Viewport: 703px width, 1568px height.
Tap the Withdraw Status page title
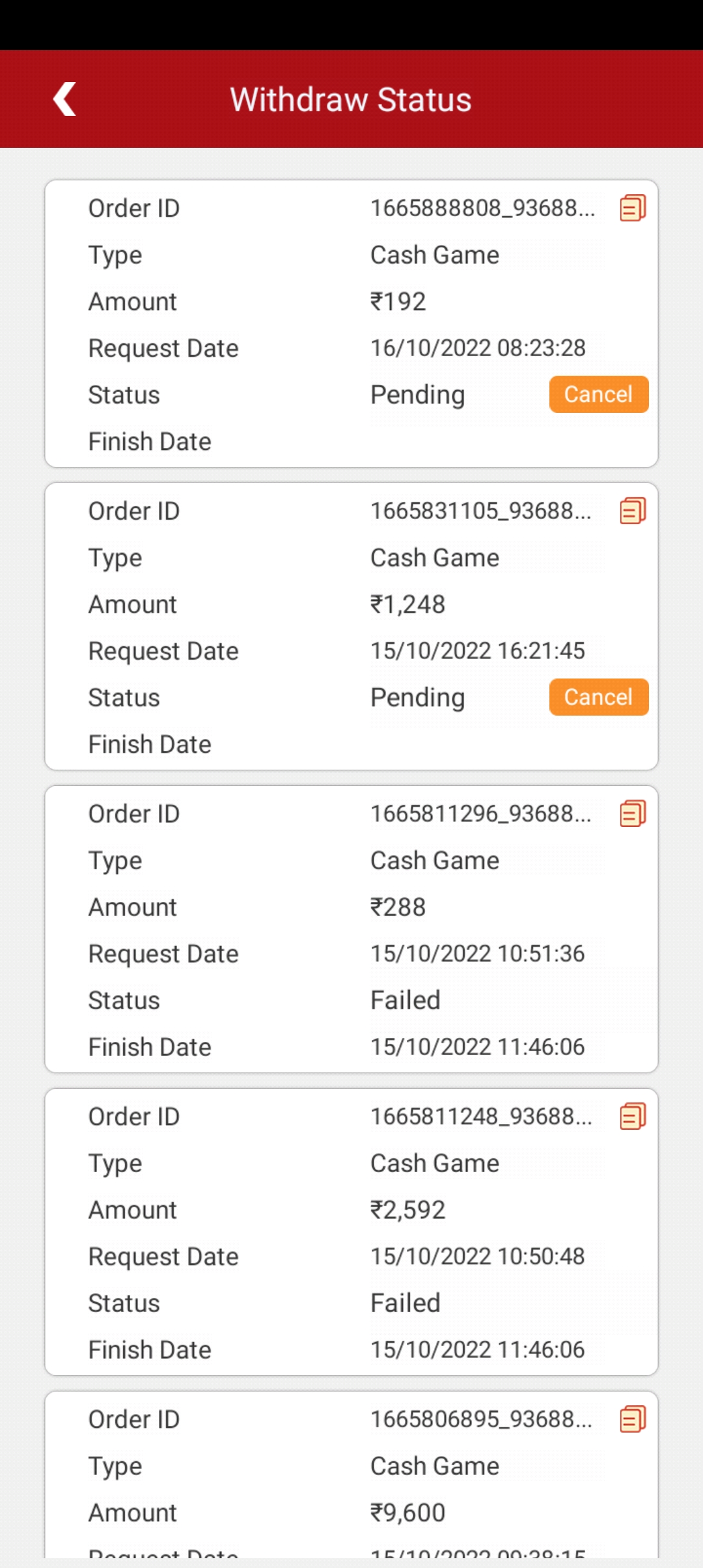pos(351,100)
